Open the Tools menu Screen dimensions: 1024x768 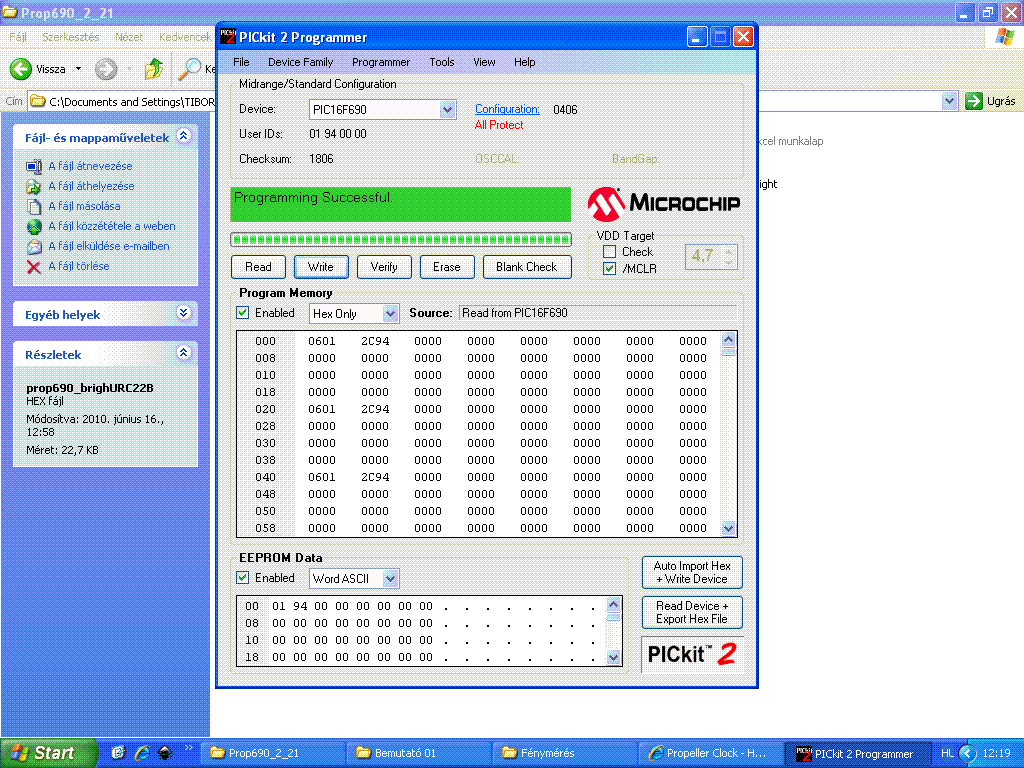[441, 62]
